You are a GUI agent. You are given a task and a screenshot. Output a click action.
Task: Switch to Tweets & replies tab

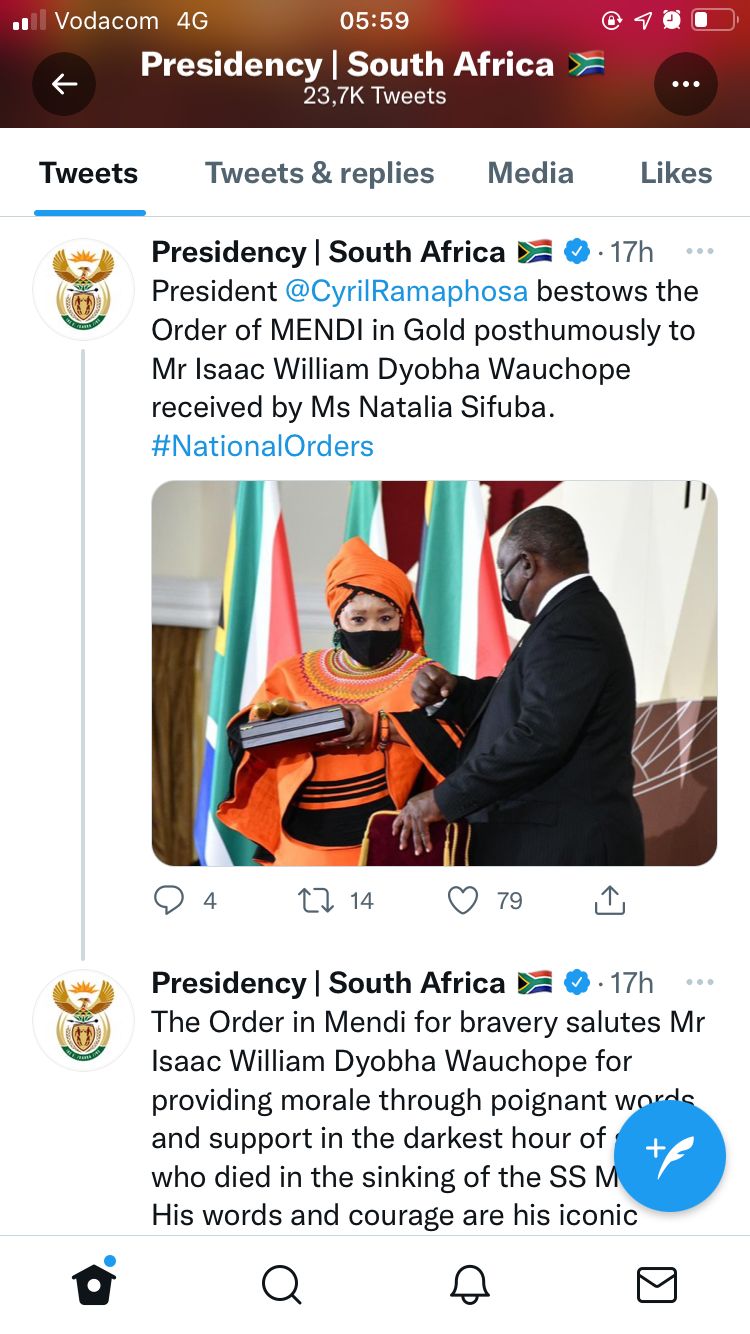tap(319, 173)
